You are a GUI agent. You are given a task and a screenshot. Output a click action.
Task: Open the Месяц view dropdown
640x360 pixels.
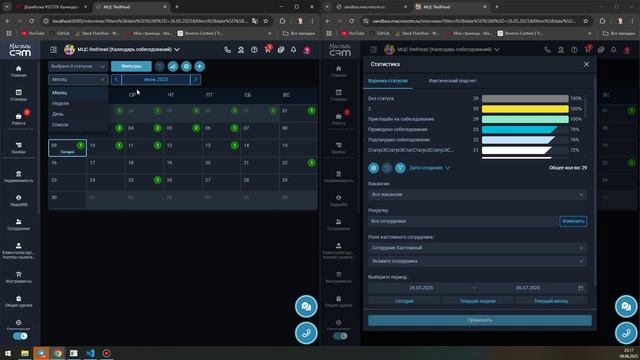click(78, 80)
